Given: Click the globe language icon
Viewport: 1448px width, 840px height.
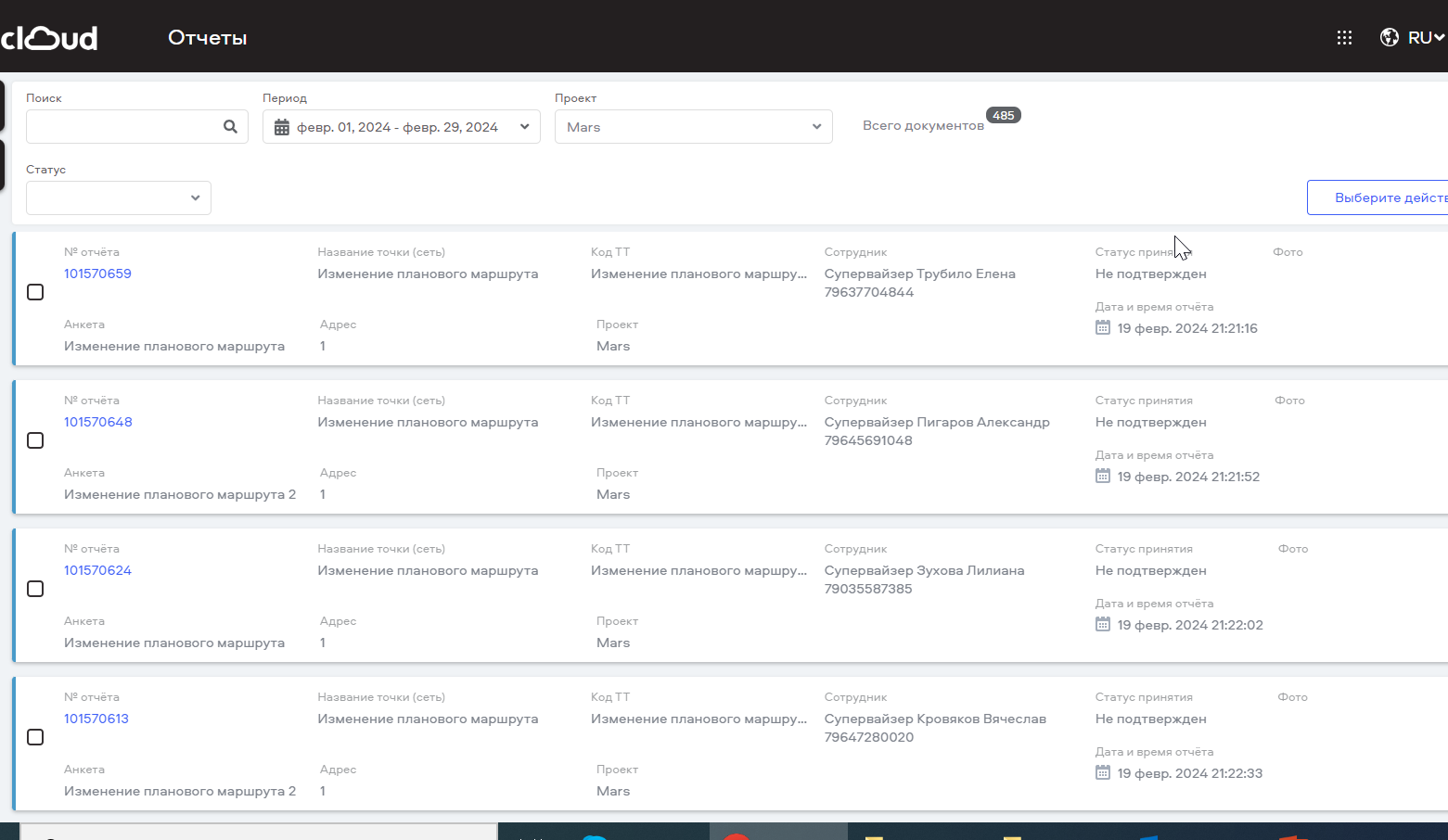Looking at the screenshot, I should point(1390,37).
